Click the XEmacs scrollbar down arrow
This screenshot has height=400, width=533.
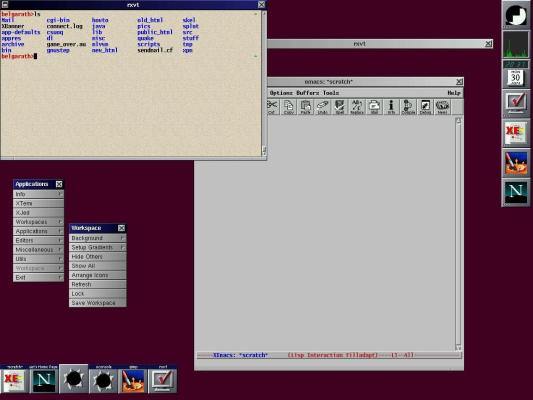458,348
